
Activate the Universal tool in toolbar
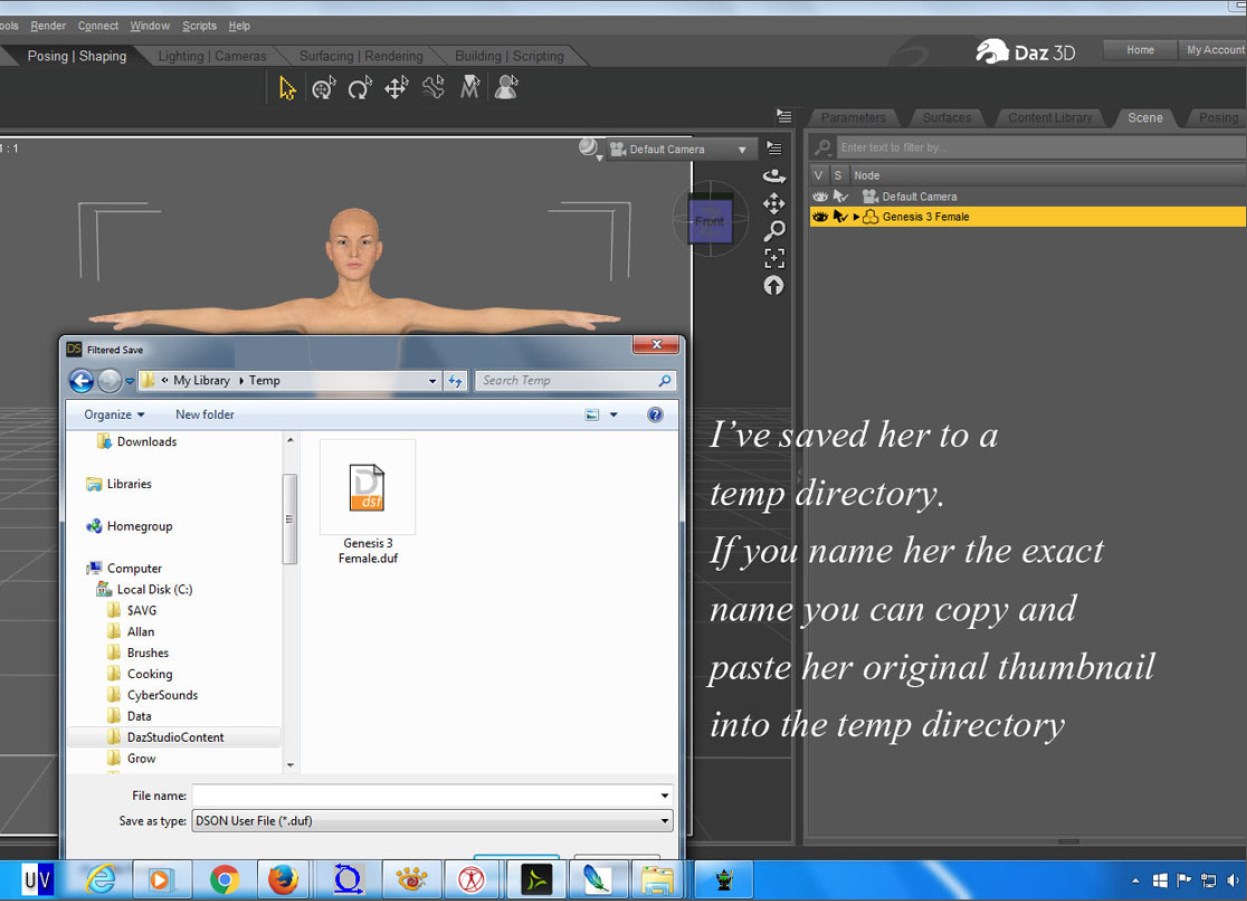(x=323, y=89)
